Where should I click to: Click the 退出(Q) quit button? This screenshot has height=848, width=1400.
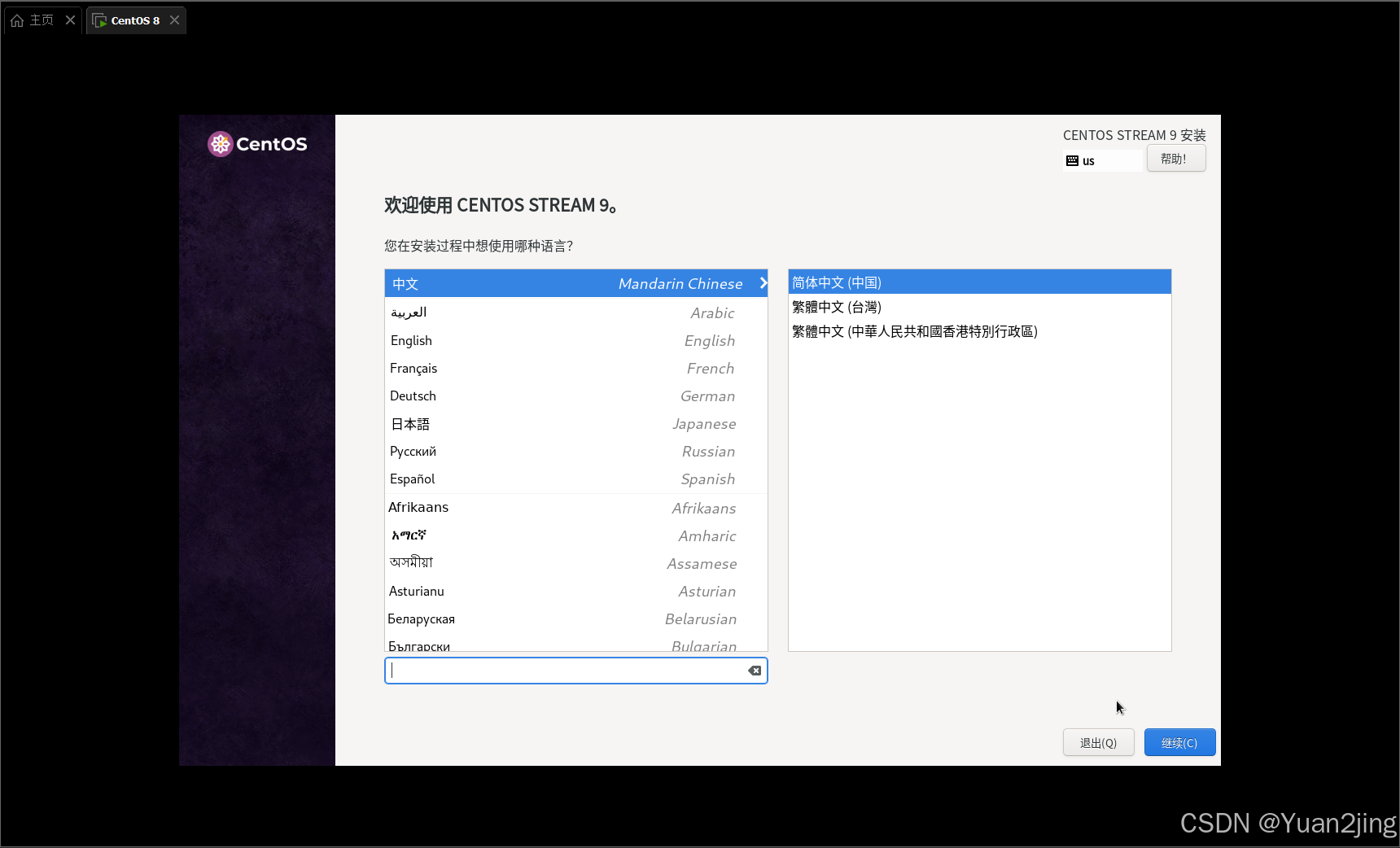tap(1098, 742)
